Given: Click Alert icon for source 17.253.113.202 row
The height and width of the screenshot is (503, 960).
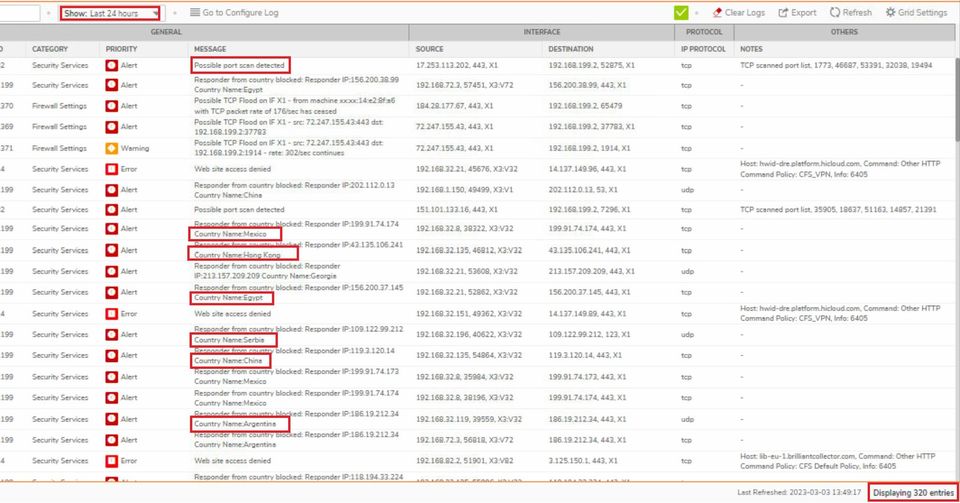Looking at the screenshot, I should (111, 65).
